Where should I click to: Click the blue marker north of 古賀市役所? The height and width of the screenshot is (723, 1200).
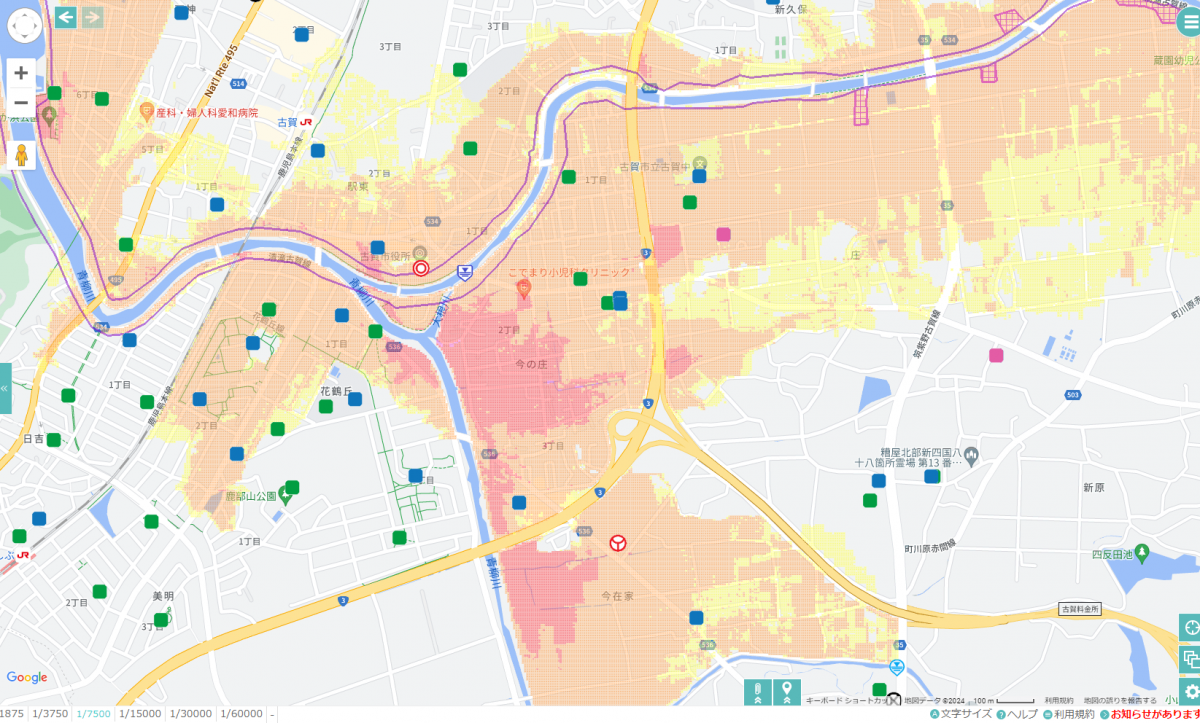pos(378,247)
